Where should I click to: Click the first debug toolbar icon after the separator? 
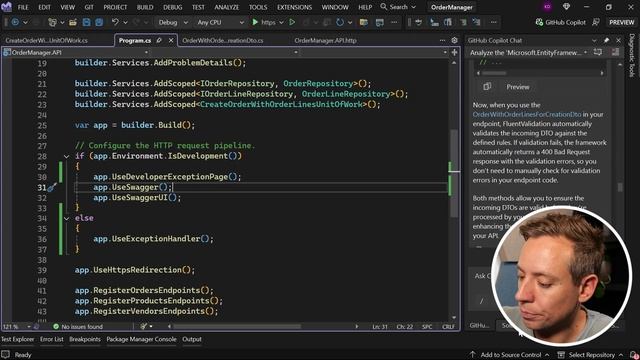coord(418,22)
